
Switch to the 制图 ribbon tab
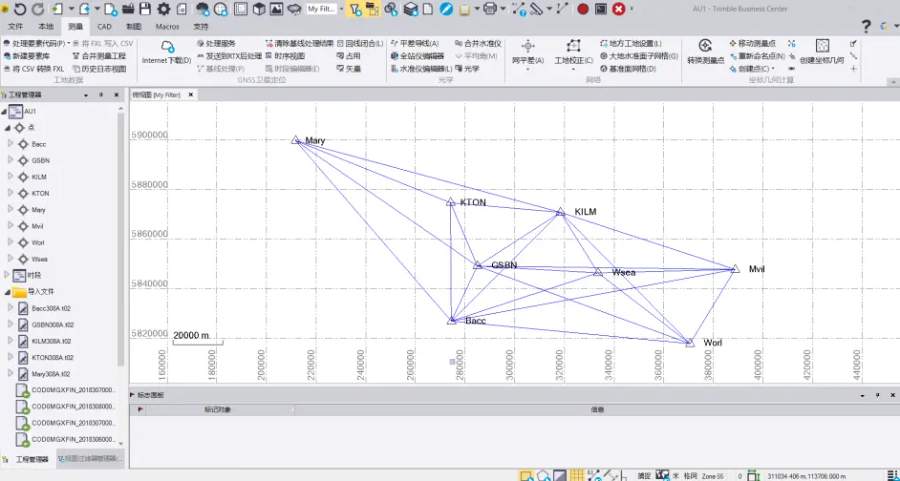coord(134,26)
